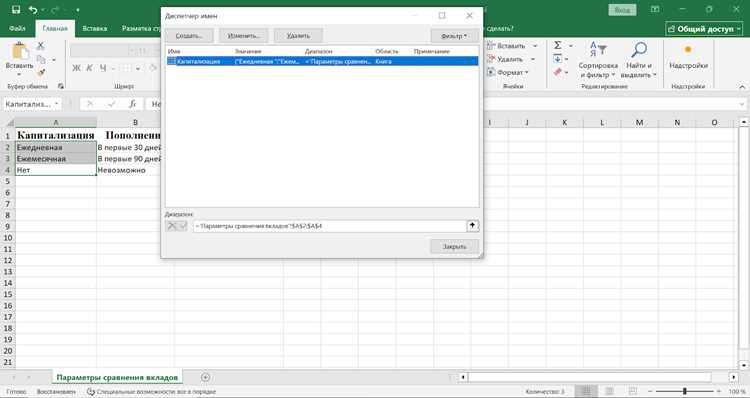
Task: Open ribbon display options icon in title bar
Action: click(x=655, y=10)
